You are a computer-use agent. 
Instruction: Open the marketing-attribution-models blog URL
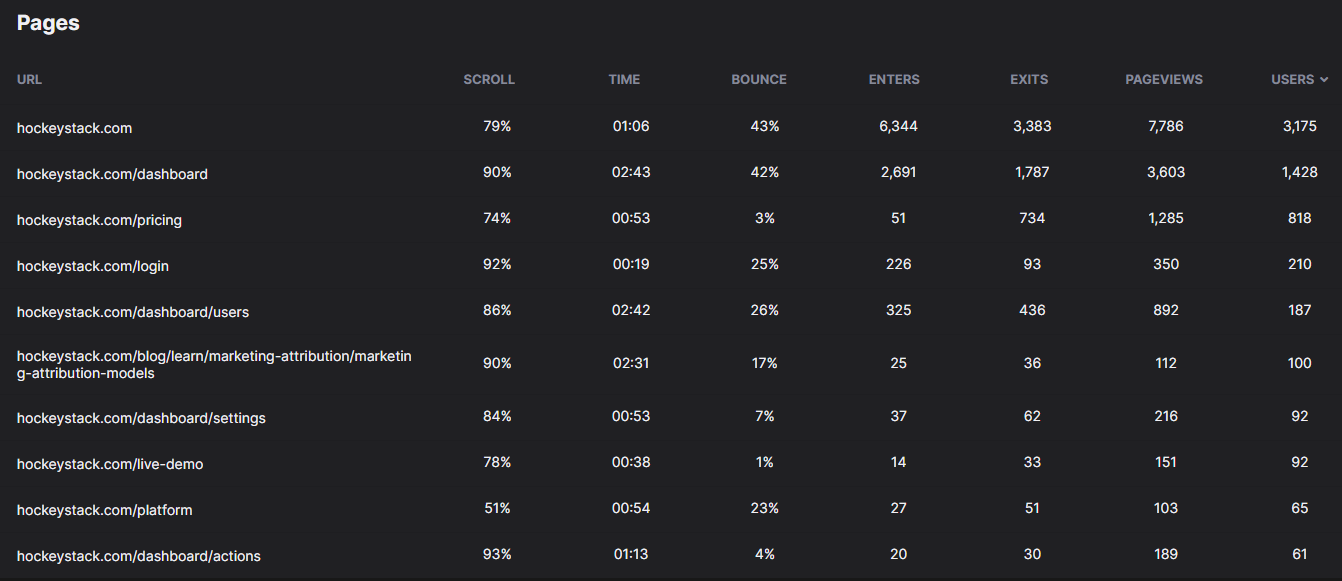(x=214, y=364)
